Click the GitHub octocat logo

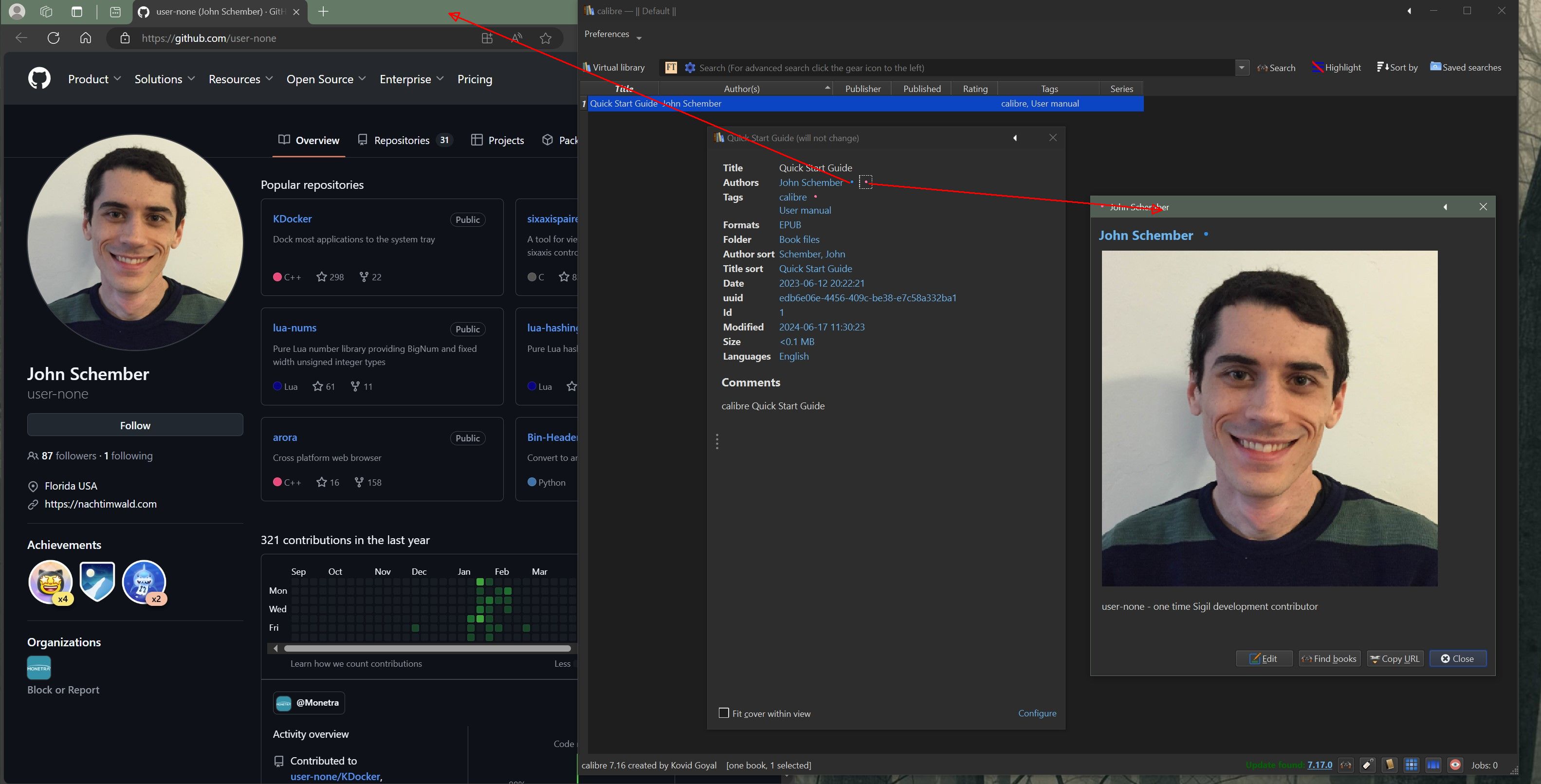(x=39, y=79)
